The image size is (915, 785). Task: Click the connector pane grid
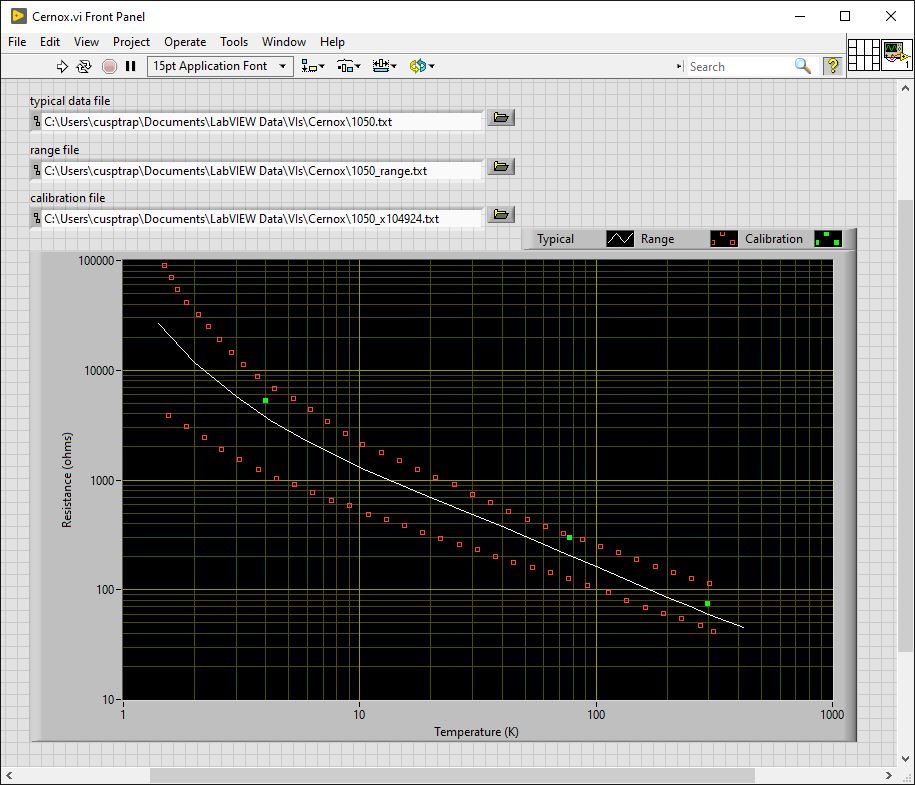pos(863,55)
